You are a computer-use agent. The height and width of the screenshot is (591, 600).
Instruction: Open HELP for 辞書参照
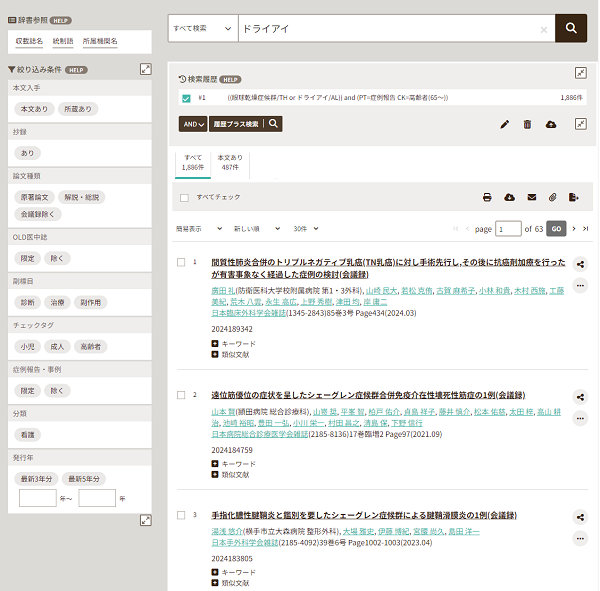click(60, 21)
